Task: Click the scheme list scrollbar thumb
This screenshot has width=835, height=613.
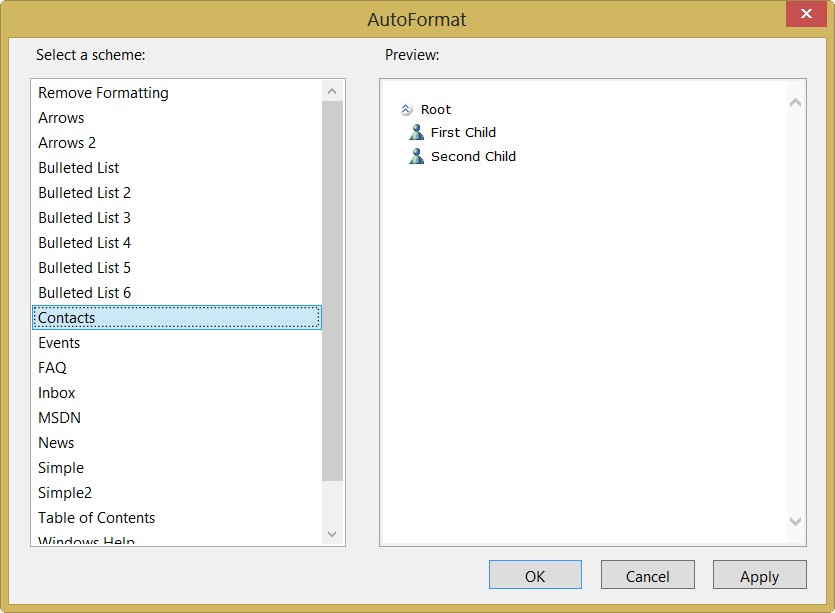Action: click(332, 291)
